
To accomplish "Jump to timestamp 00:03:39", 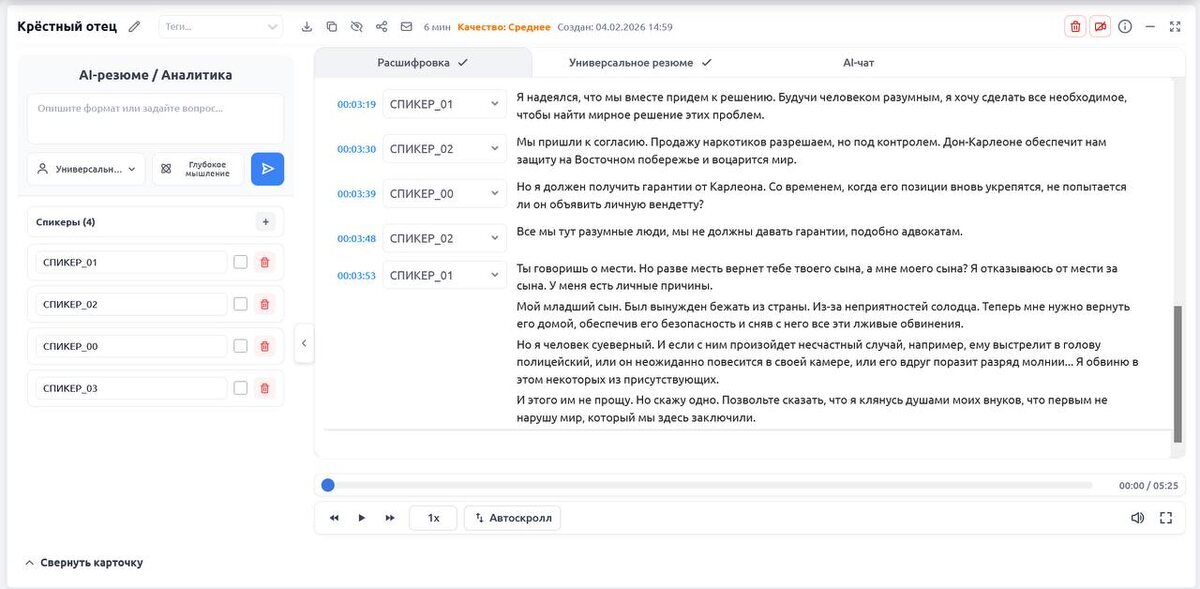I will (x=356, y=194).
